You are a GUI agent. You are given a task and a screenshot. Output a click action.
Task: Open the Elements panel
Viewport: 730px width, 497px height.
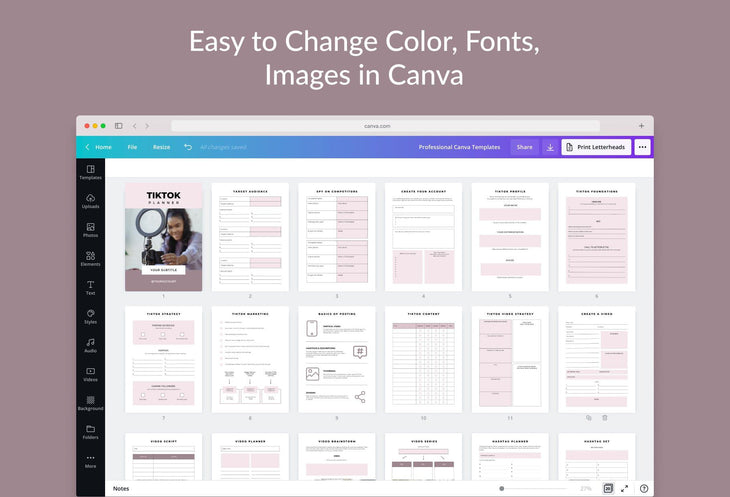90,259
